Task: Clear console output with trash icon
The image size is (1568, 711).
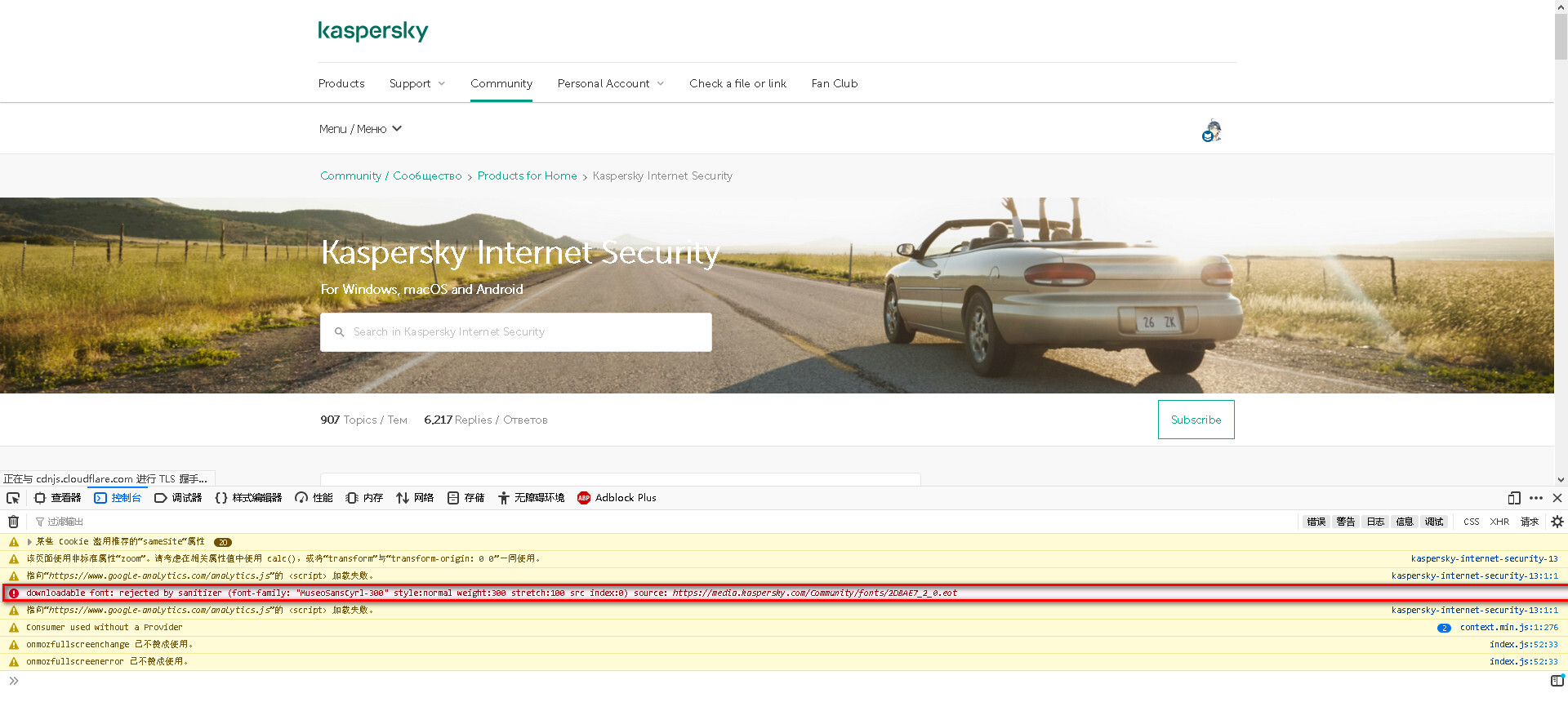Action: [13, 522]
